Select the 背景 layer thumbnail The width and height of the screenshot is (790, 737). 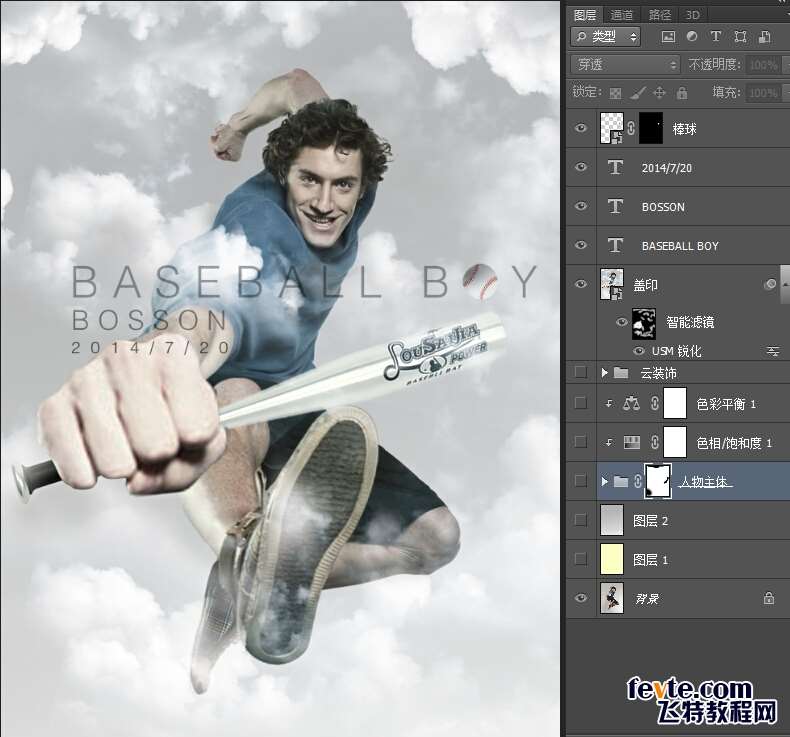tap(612, 598)
